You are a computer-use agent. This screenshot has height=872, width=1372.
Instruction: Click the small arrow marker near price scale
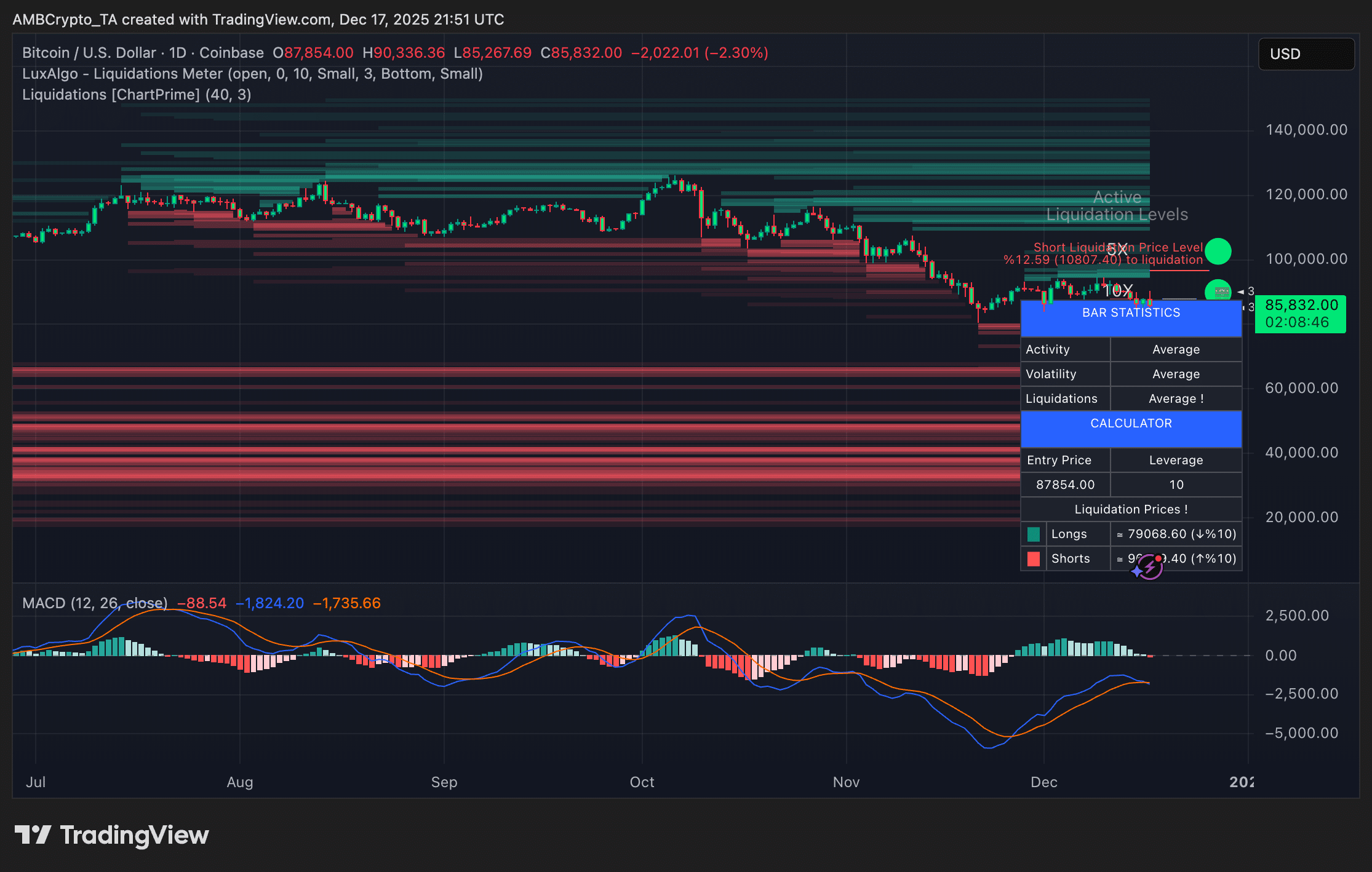click(x=1242, y=291)
